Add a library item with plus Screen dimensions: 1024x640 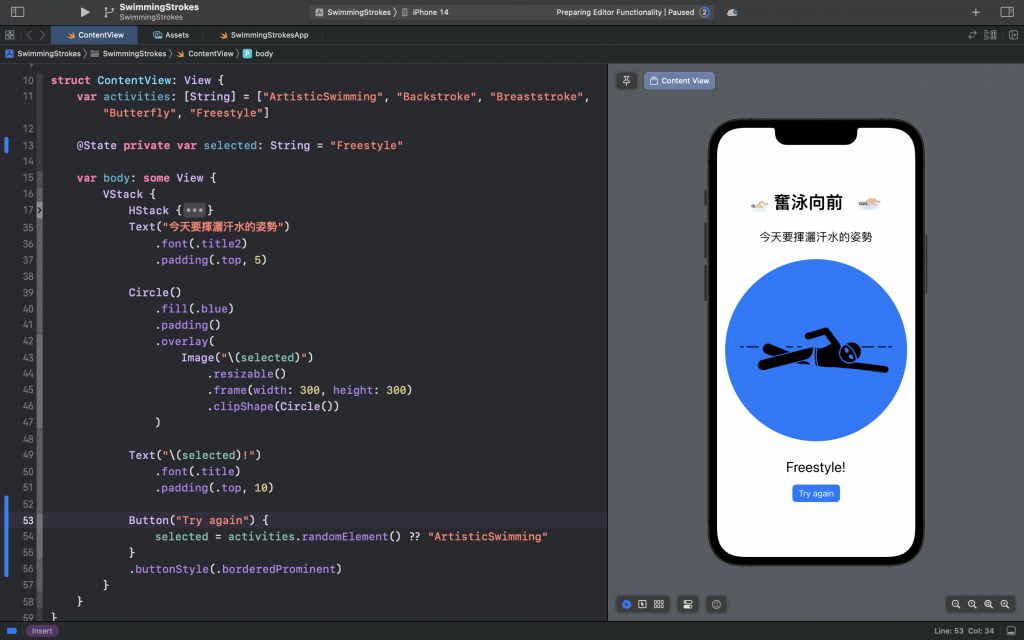(x=976, y=12)
